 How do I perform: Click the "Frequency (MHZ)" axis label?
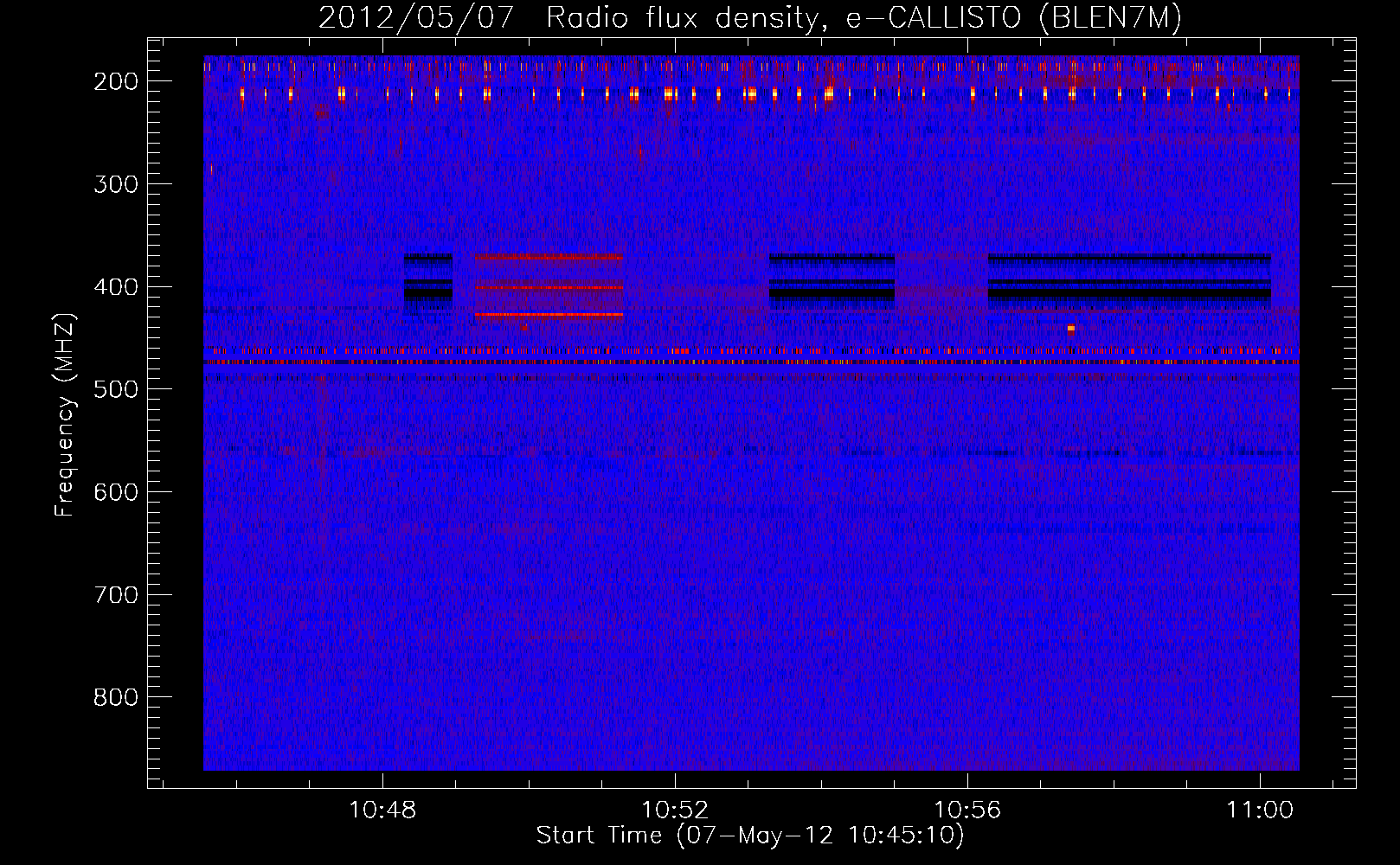point(65,414)
